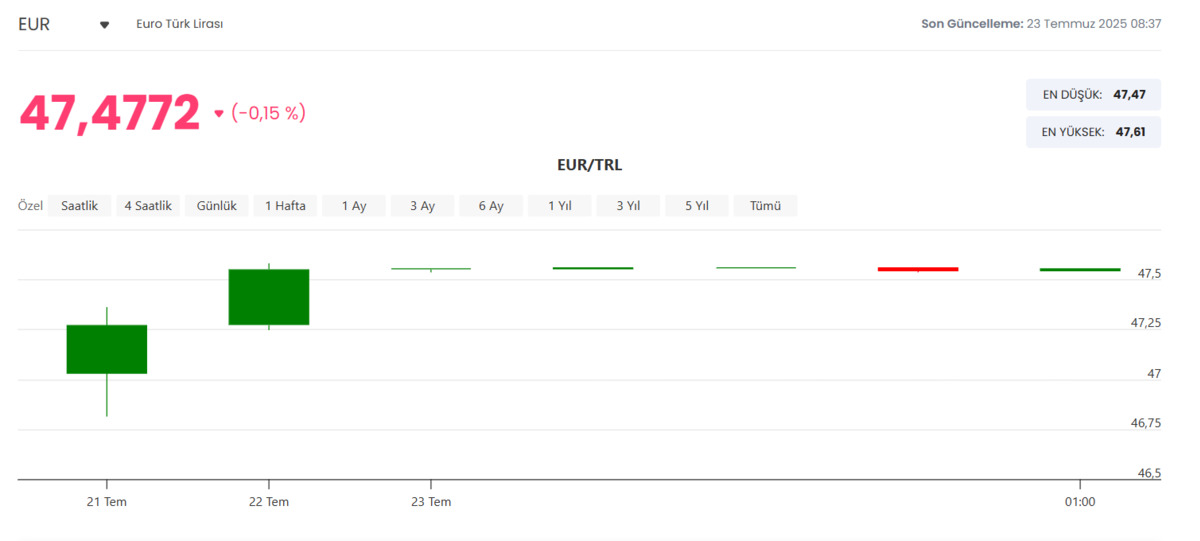
Task: Click the red candlestick bar
Action: tap(918, 269)
